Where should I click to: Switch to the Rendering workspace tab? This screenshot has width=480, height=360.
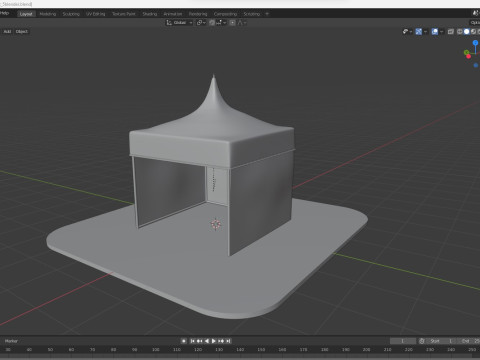pyautogui.click(x=198, y=14)
